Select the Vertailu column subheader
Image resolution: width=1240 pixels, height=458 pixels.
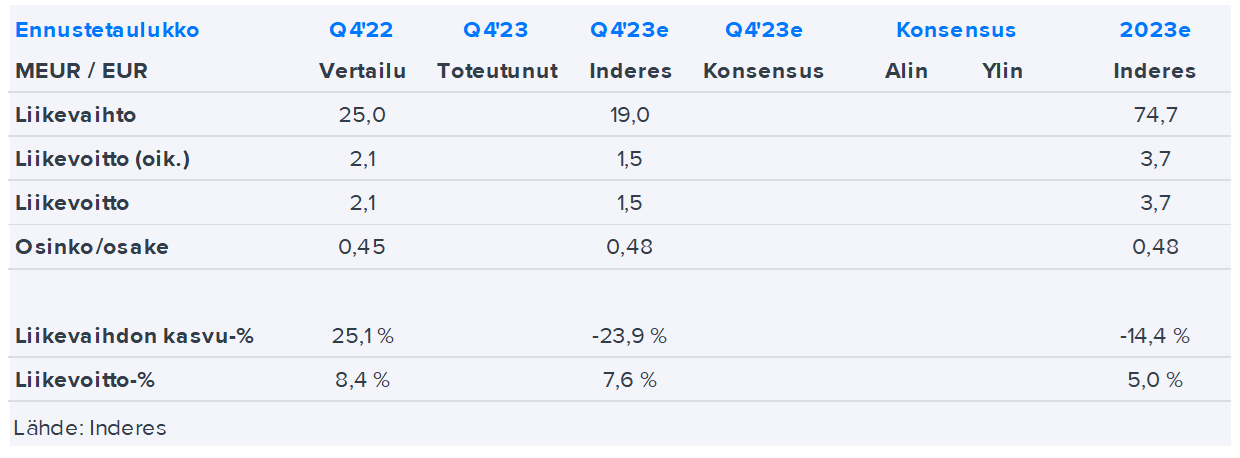tap(362, 71)
